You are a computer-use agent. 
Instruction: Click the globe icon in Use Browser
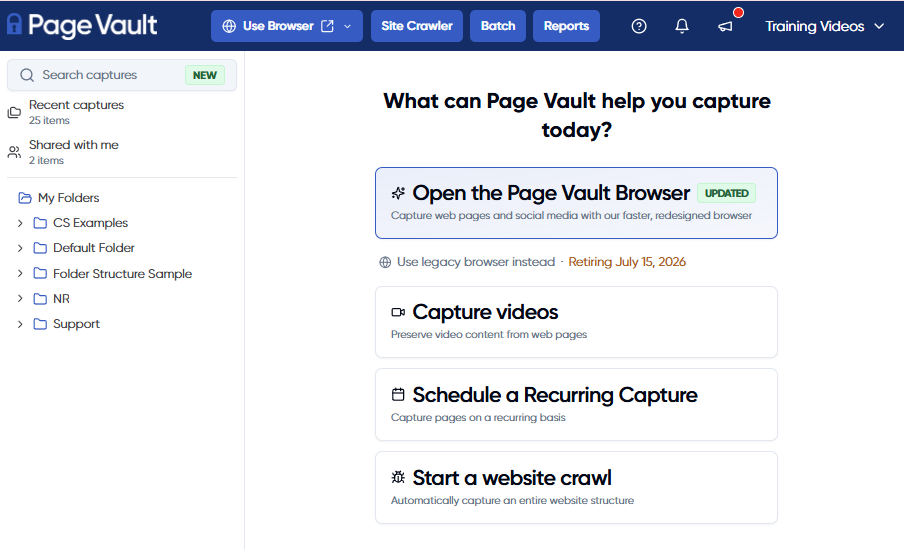coord(229,26)
